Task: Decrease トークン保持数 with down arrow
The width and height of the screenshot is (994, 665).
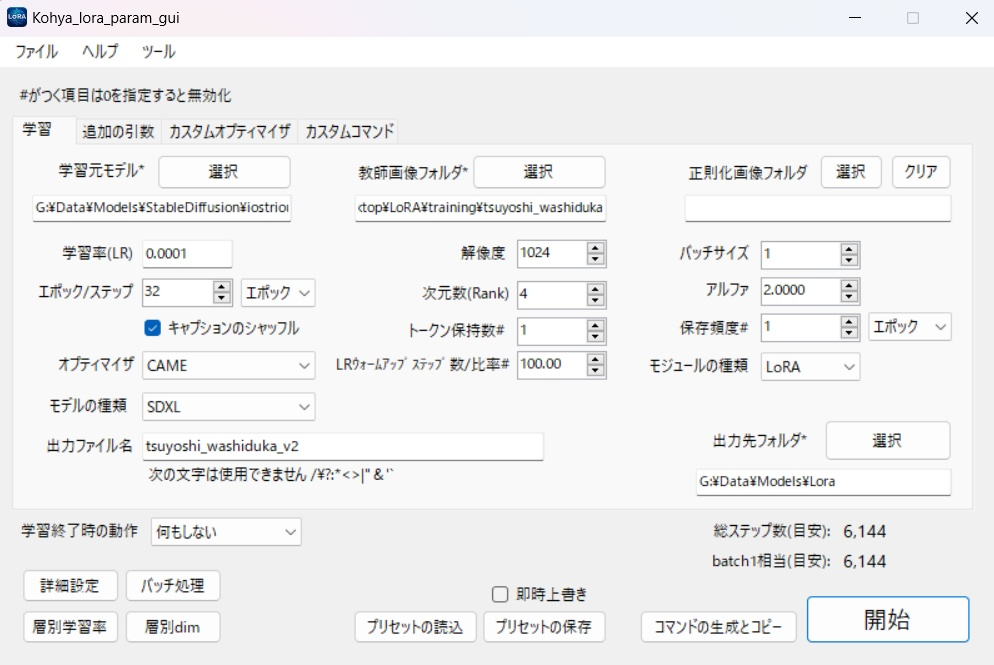Action: click(595, 337)
